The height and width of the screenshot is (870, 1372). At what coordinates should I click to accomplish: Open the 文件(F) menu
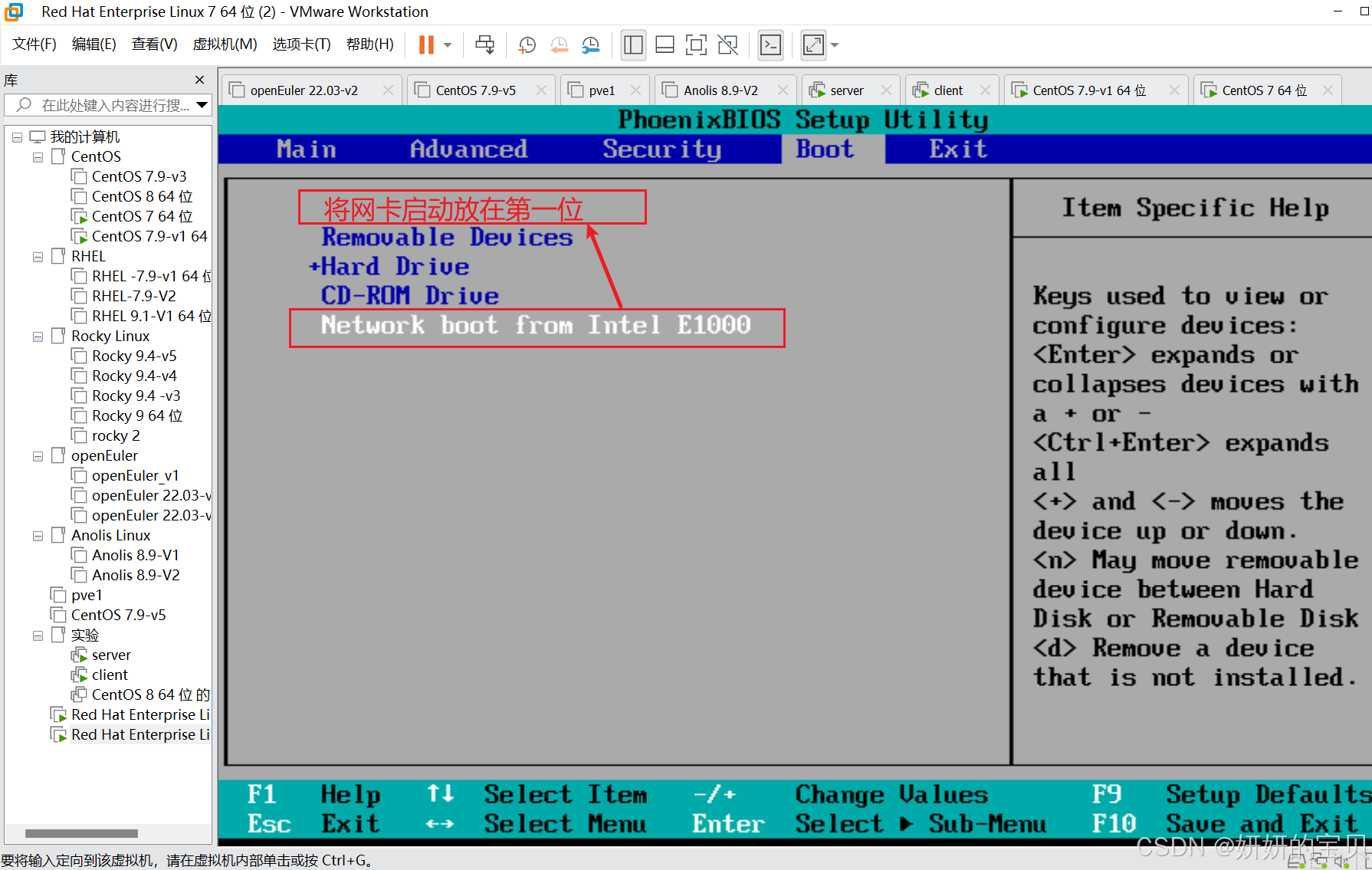pyautogui.click(x=34, y=44)
